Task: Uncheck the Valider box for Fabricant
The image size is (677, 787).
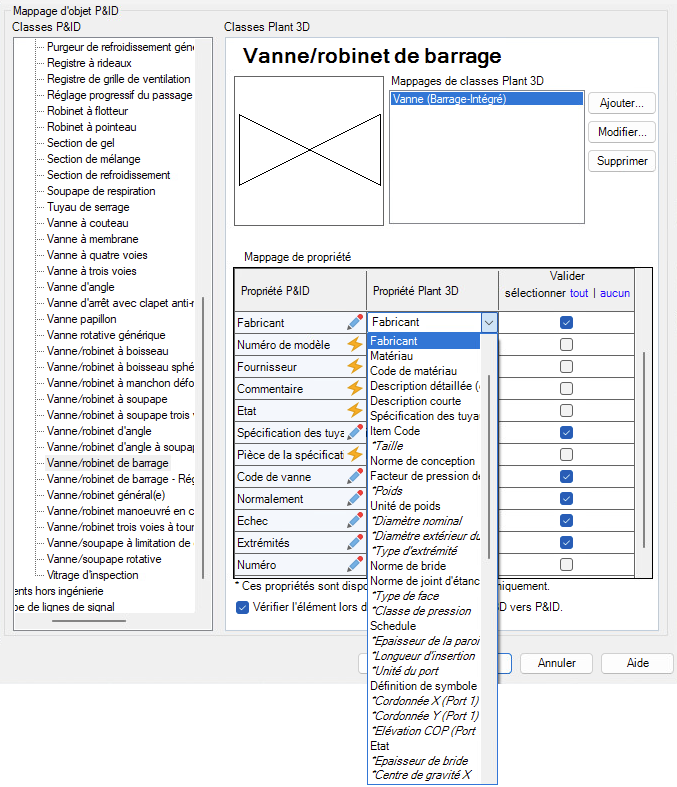Action: coord(566,322)
